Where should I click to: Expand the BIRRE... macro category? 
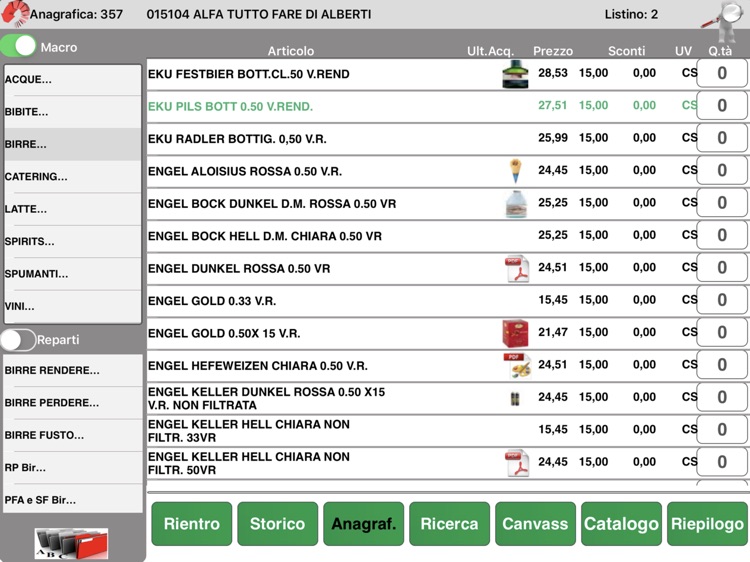coord(73,144)
